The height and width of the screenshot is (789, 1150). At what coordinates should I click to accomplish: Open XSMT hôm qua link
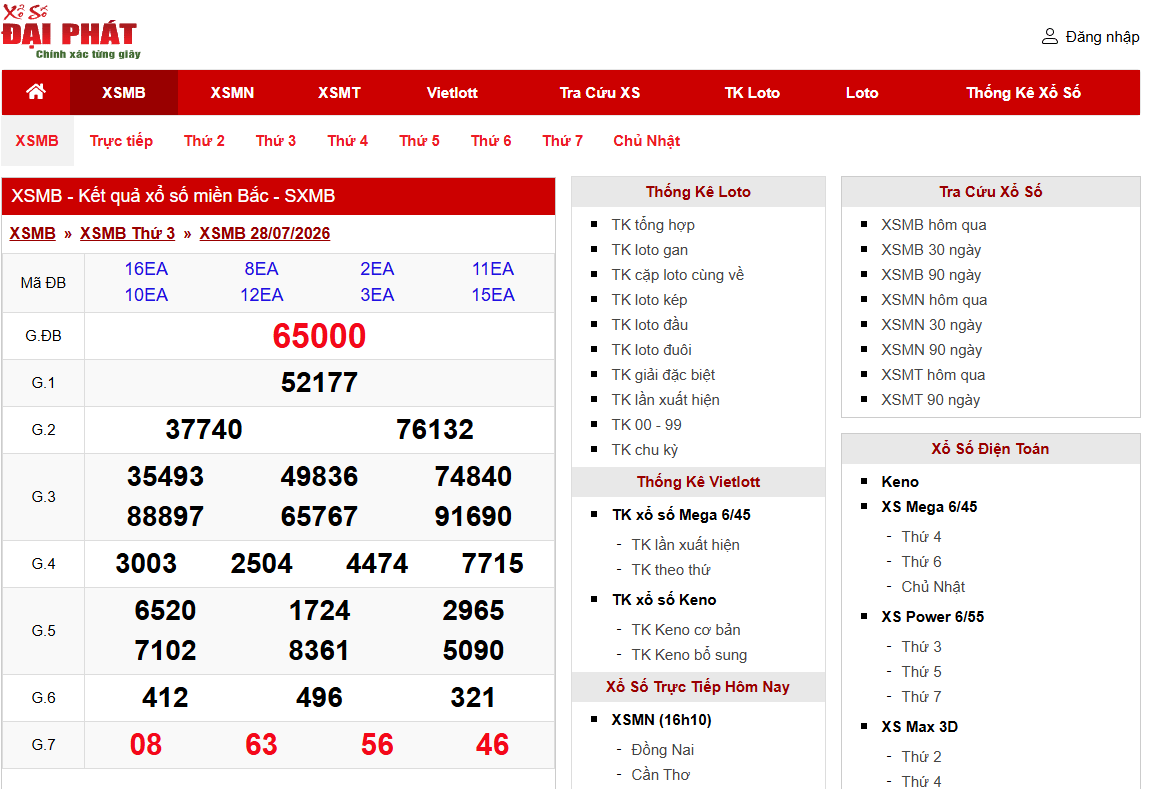click(933, 375)
